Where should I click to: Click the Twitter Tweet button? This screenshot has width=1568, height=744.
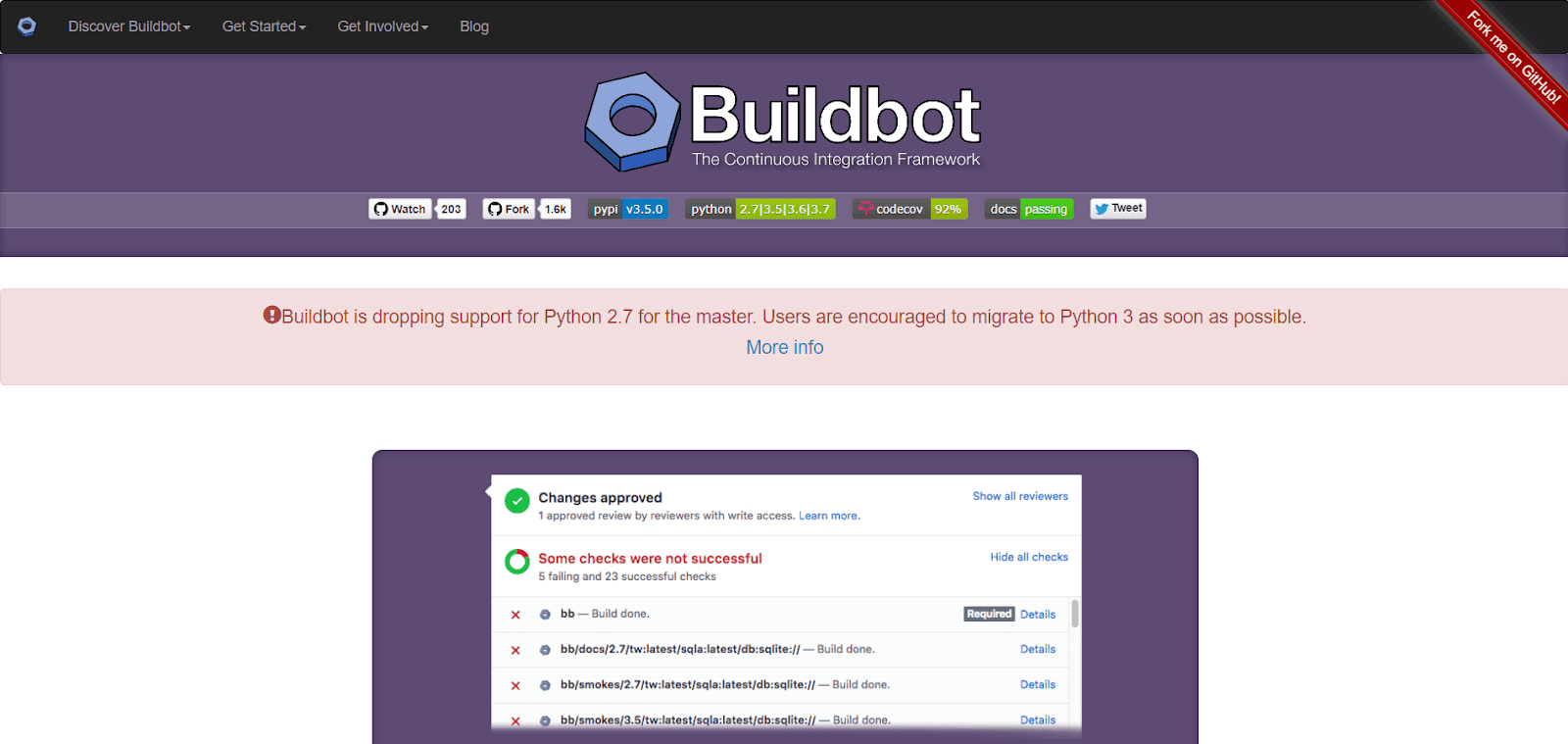click(1118, 208)
